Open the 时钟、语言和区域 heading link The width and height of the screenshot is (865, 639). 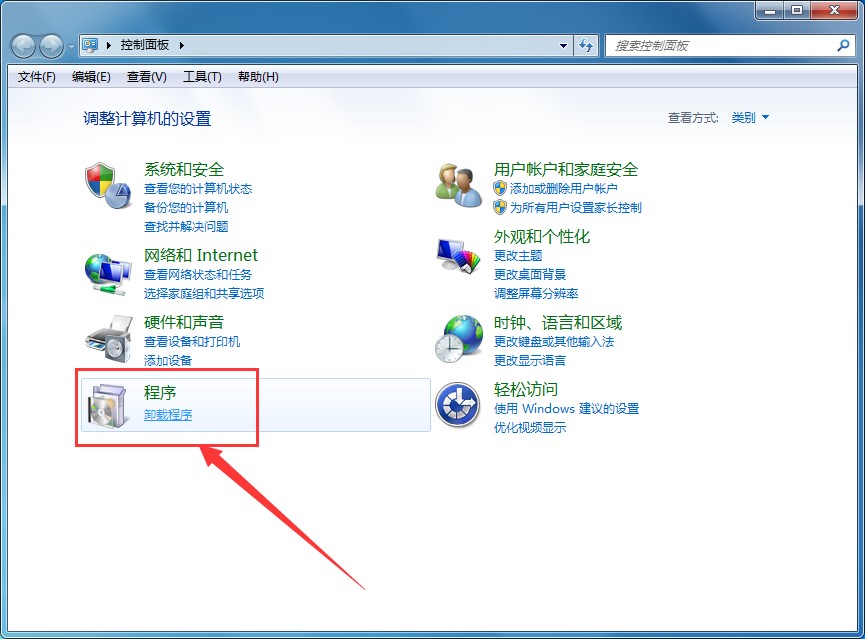(x=558, y=322)
